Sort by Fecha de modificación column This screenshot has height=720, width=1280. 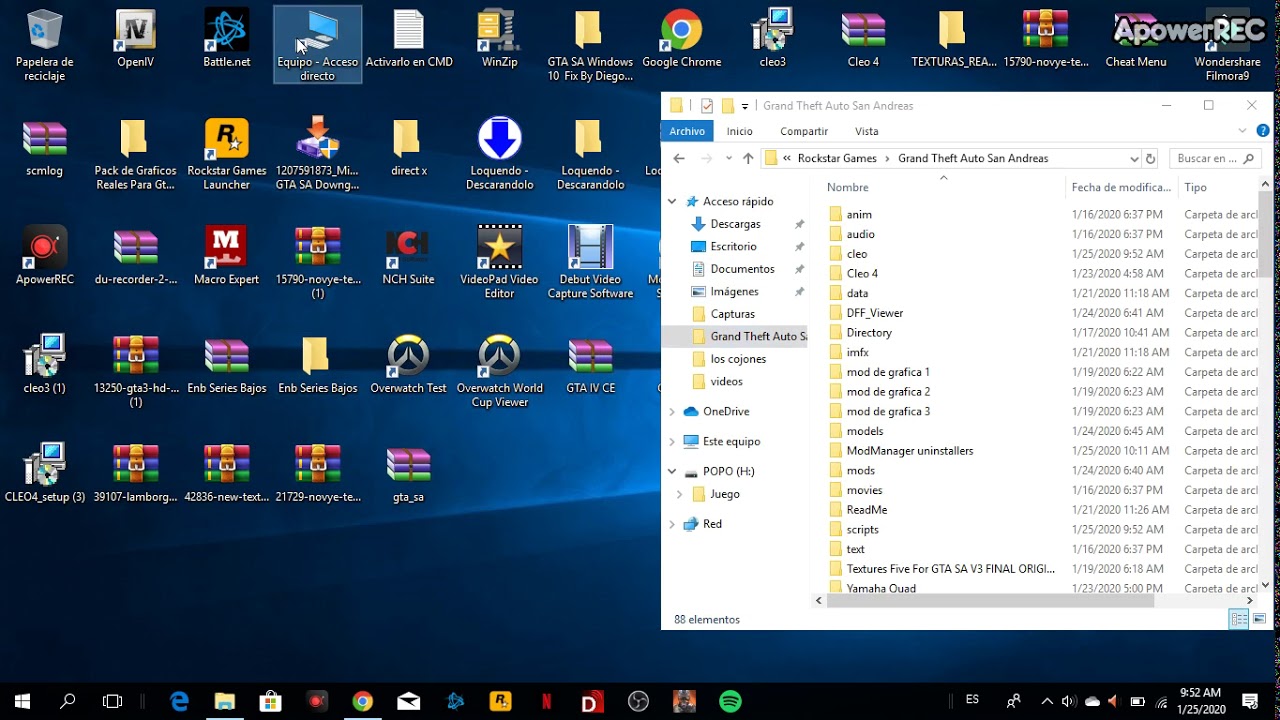1121,187
